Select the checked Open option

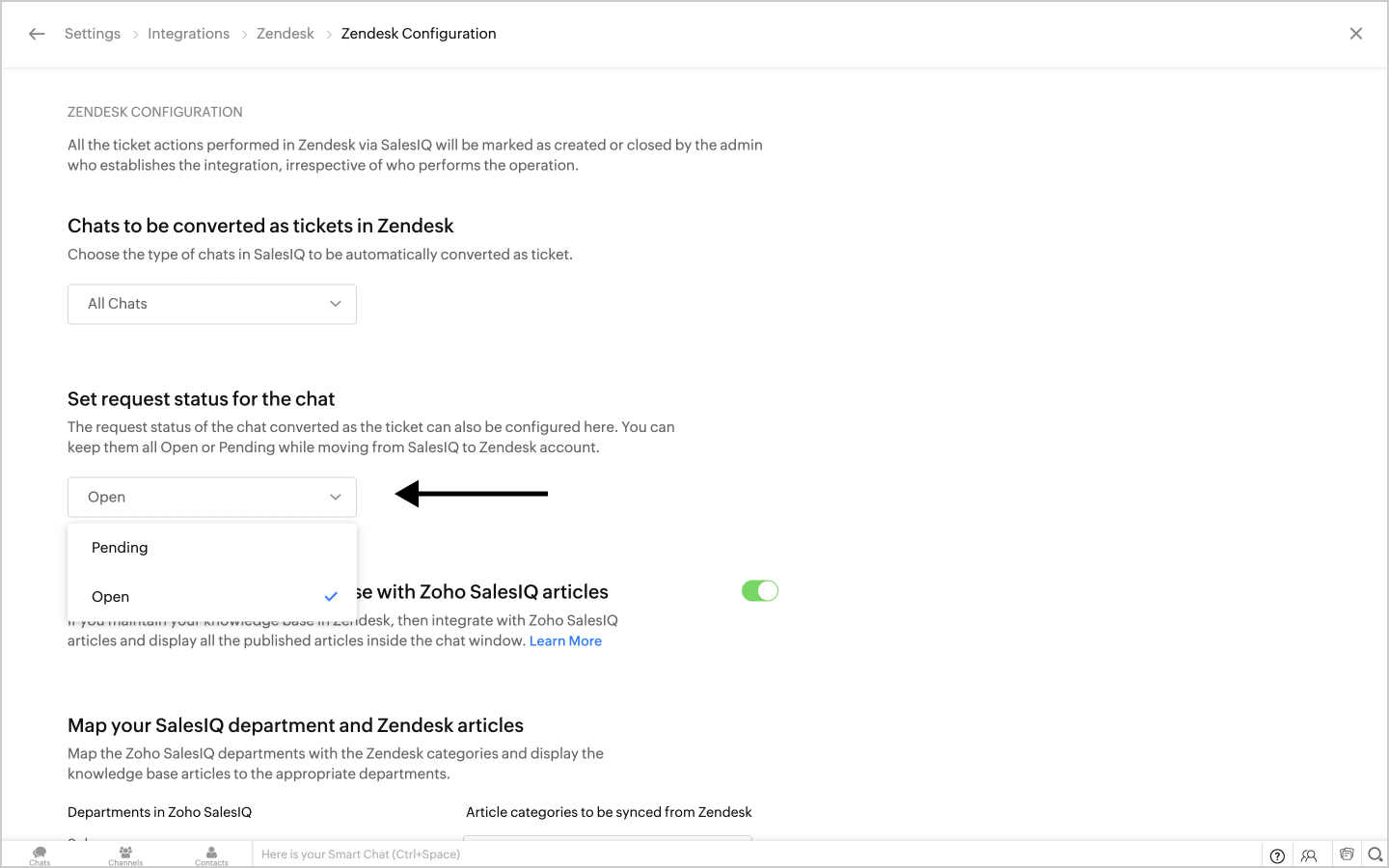(x=111, y=597)
